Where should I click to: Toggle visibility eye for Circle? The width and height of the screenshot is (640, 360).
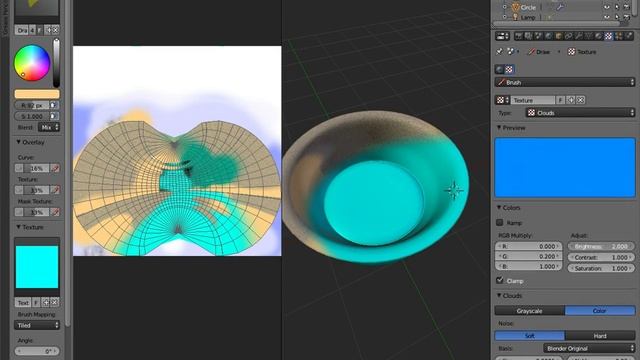(607, 7)
